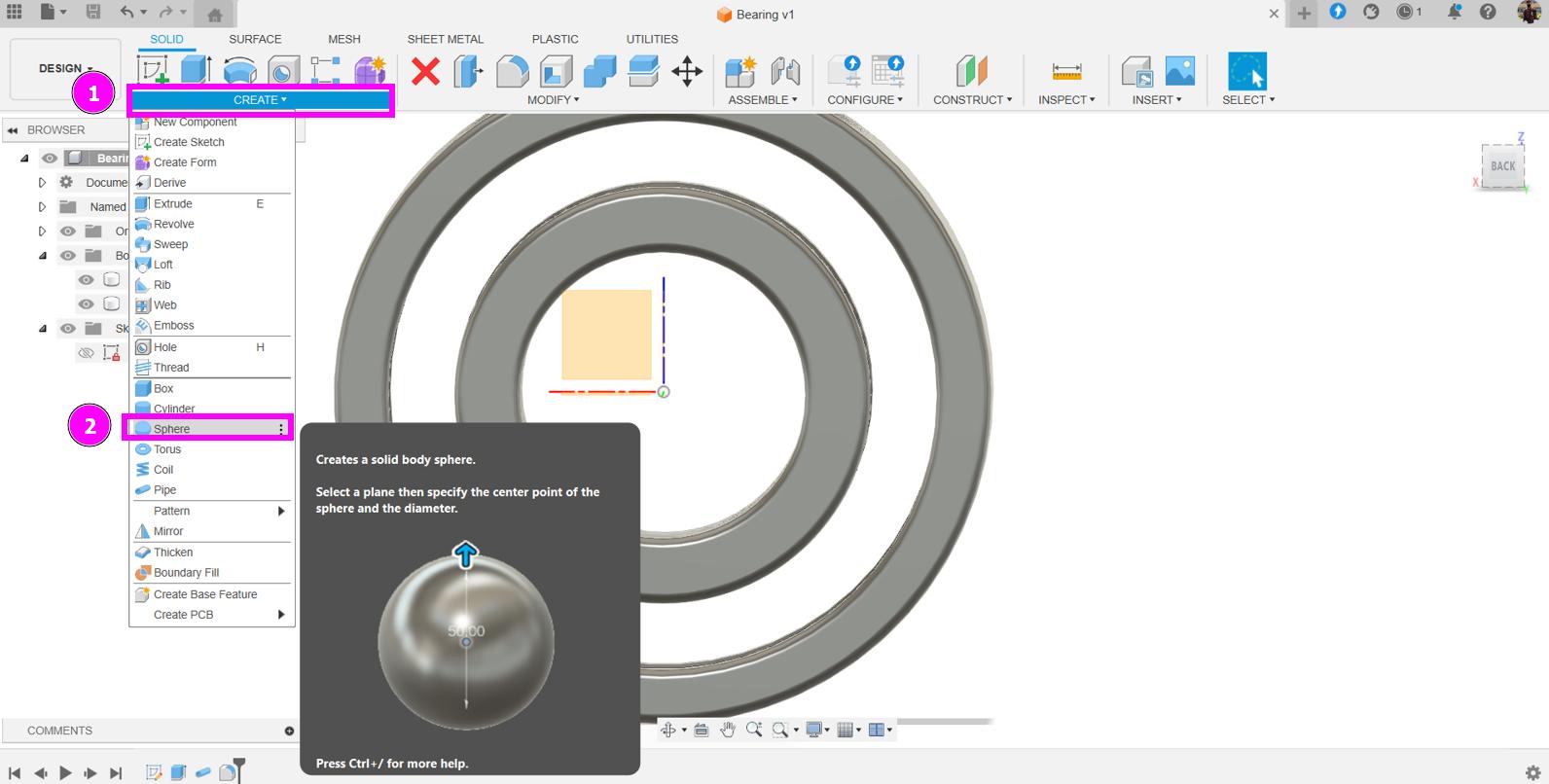Open the Help question mark
Screen dimensions: 1549x784
click(1488, 13)
